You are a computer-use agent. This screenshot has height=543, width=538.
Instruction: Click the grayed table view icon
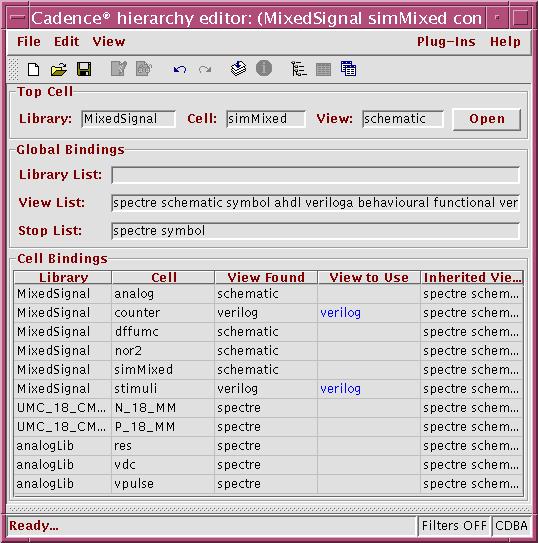(x=323, y=69)
